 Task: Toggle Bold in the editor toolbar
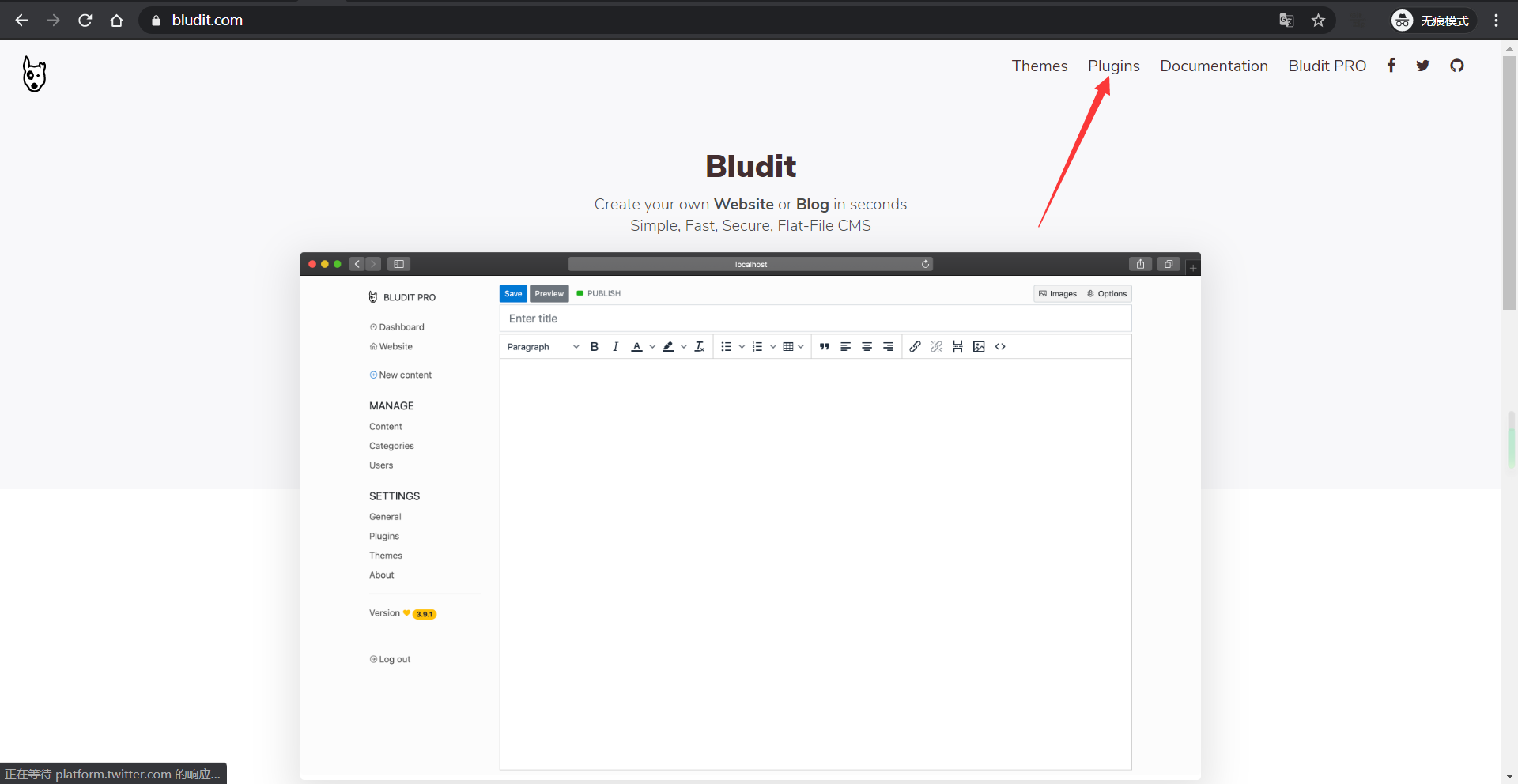click(595, 347)
